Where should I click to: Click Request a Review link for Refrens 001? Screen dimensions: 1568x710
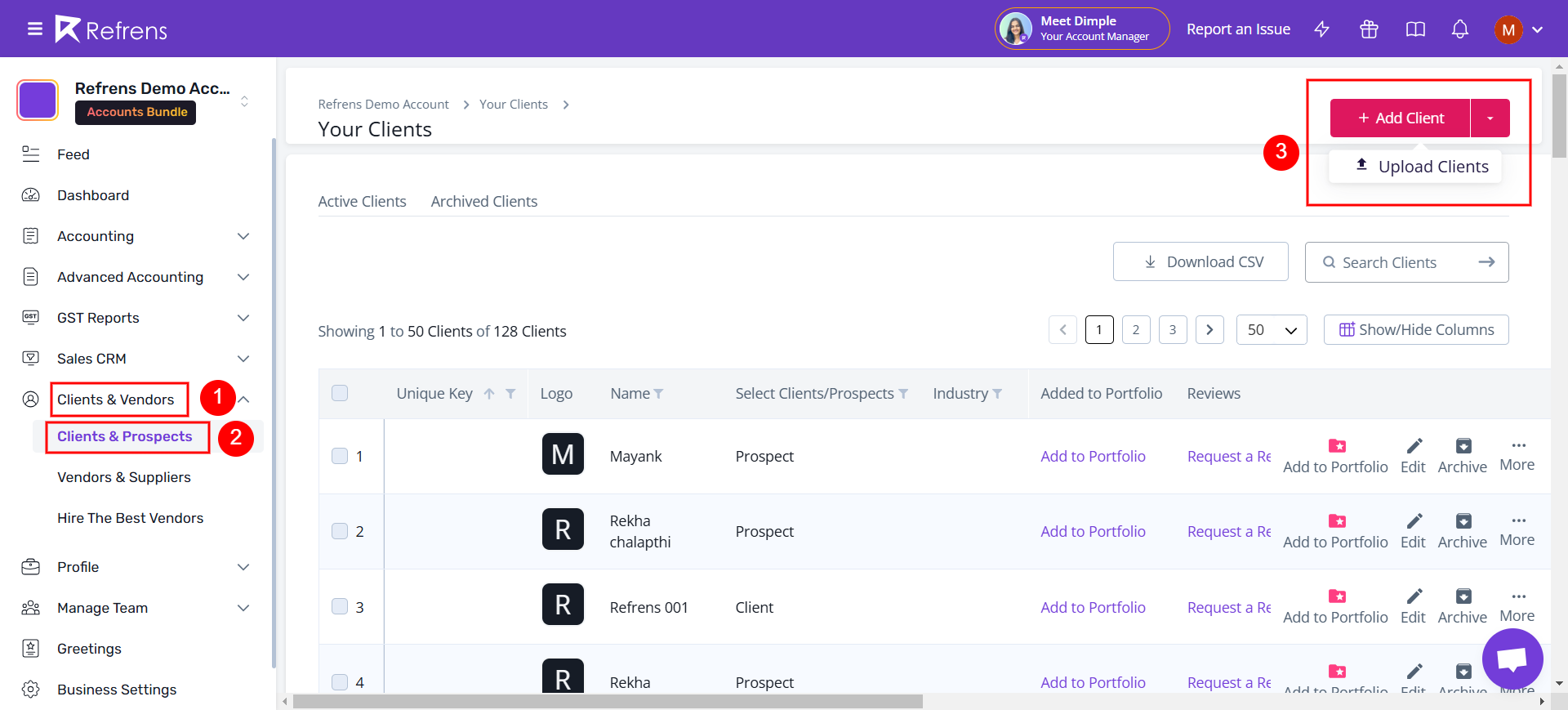[x=1229, y=607]
